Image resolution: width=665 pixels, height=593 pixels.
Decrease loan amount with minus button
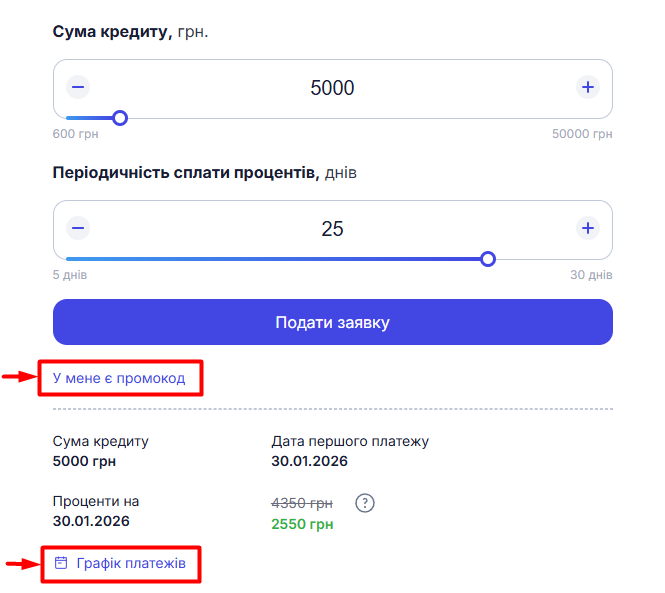(78, 88)
